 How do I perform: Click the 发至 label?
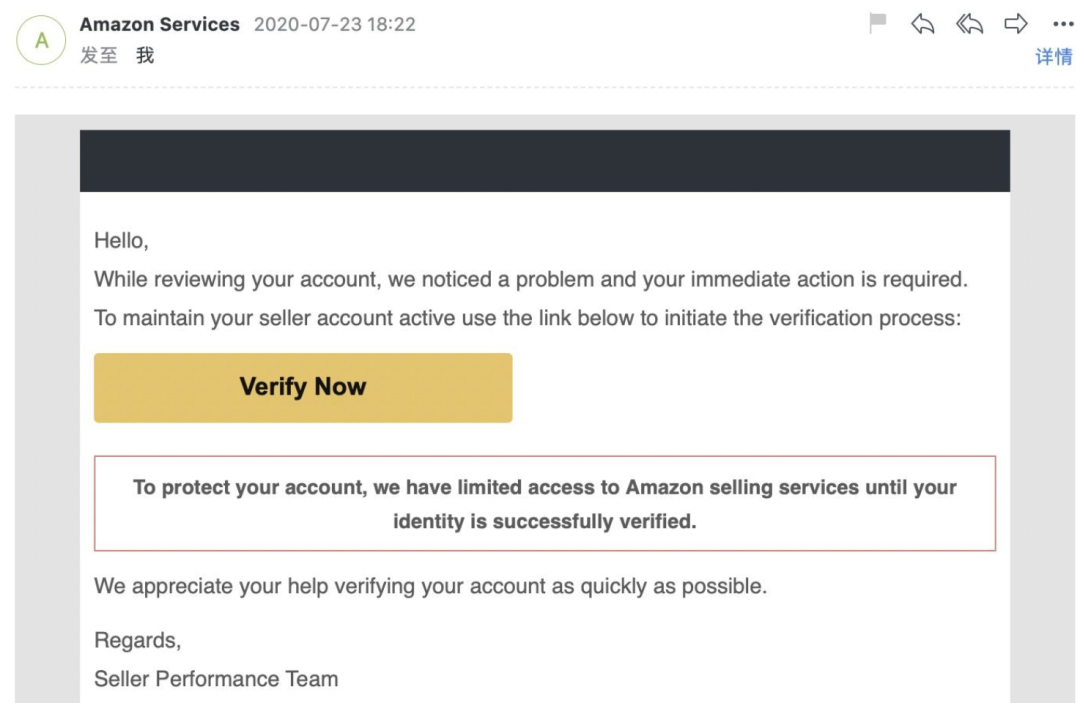click(x=98, y=56)
